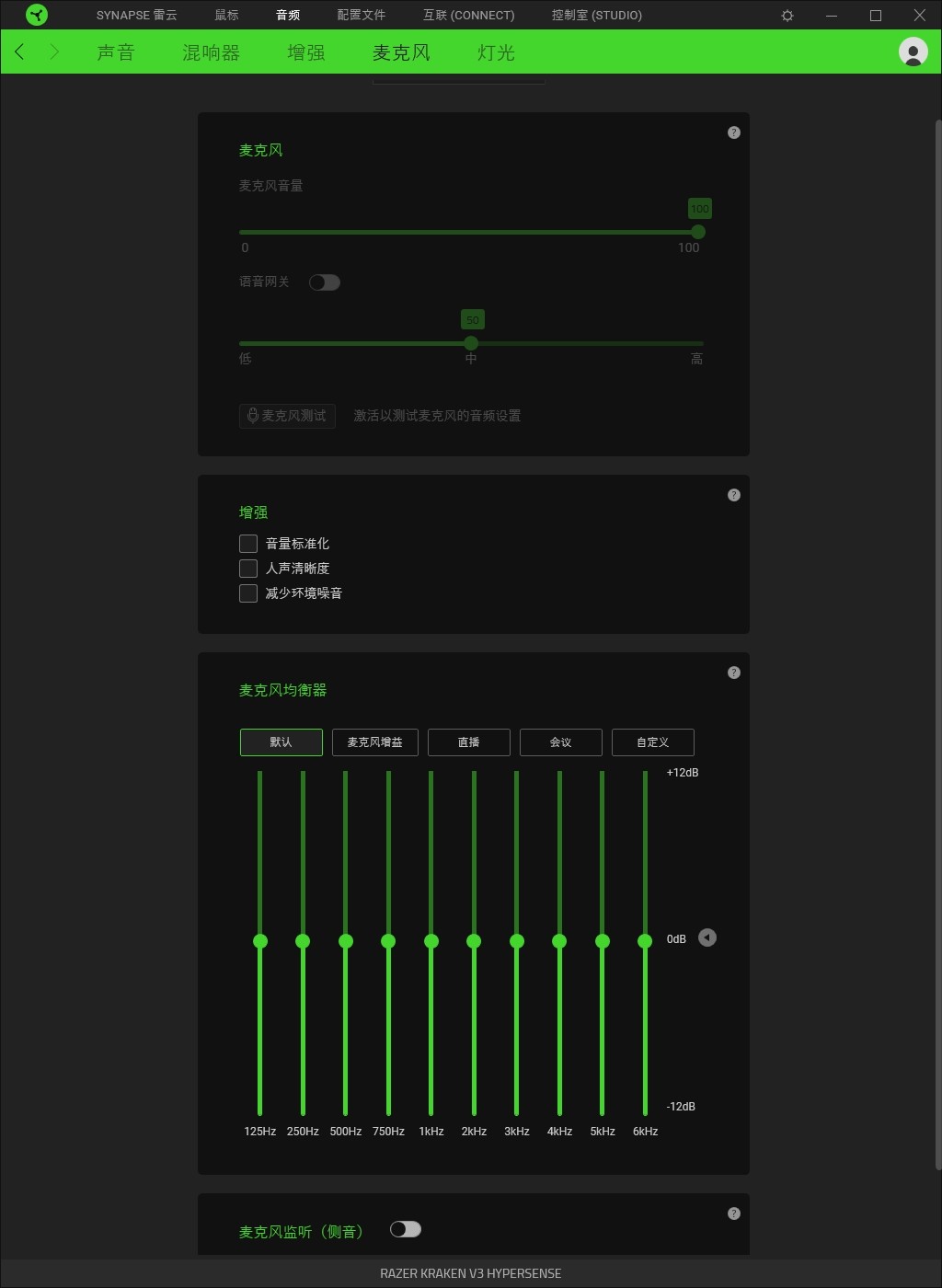This screenshot has height=1288, width=942.
Task: Click the 2kHz equalizer slider knob
Action: click(x=474, y=941)
